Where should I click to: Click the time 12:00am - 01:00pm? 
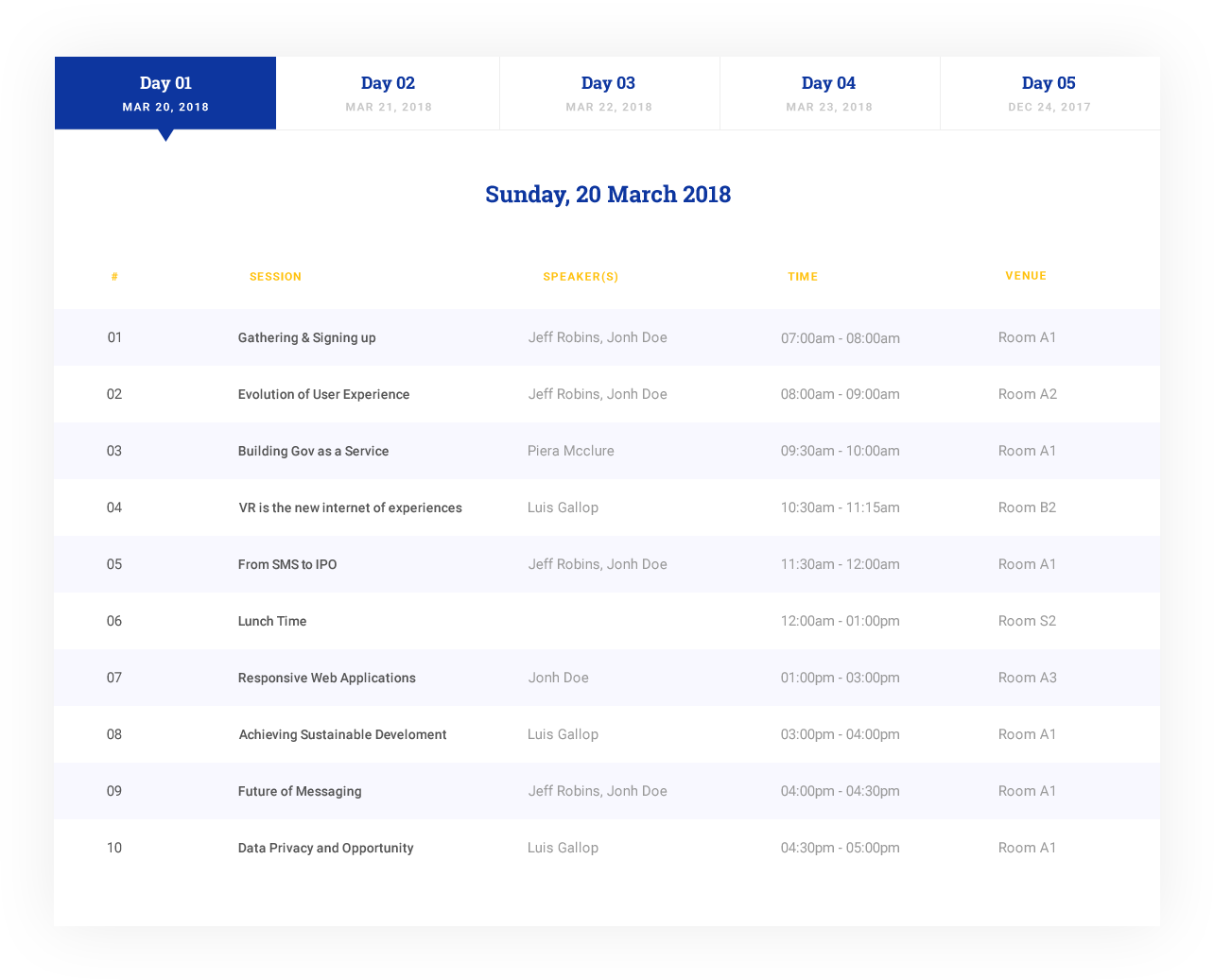(x=841, y=621)
